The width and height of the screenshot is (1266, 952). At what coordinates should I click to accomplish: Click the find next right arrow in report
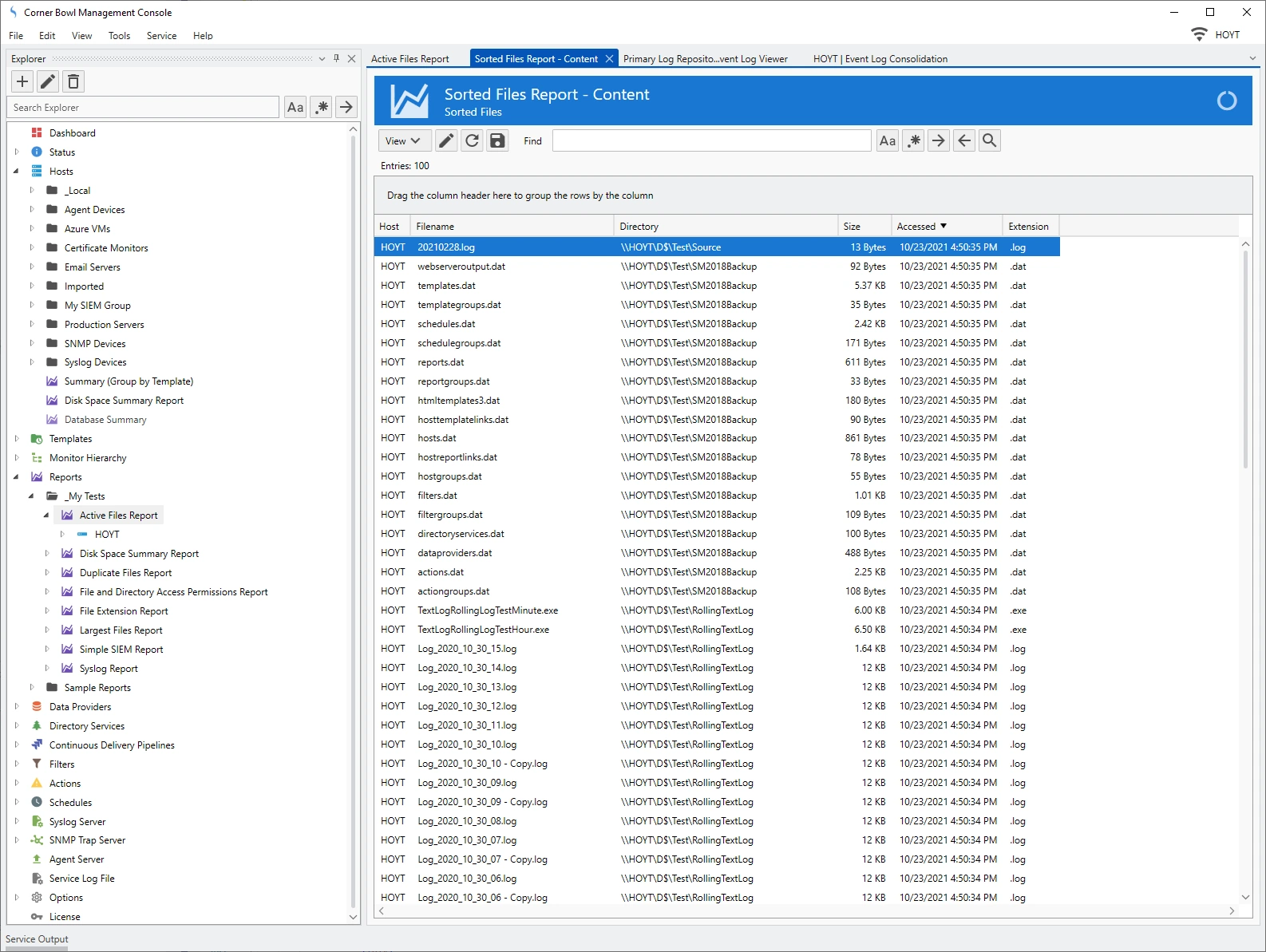pyautogui.click(x=939, y=140)
